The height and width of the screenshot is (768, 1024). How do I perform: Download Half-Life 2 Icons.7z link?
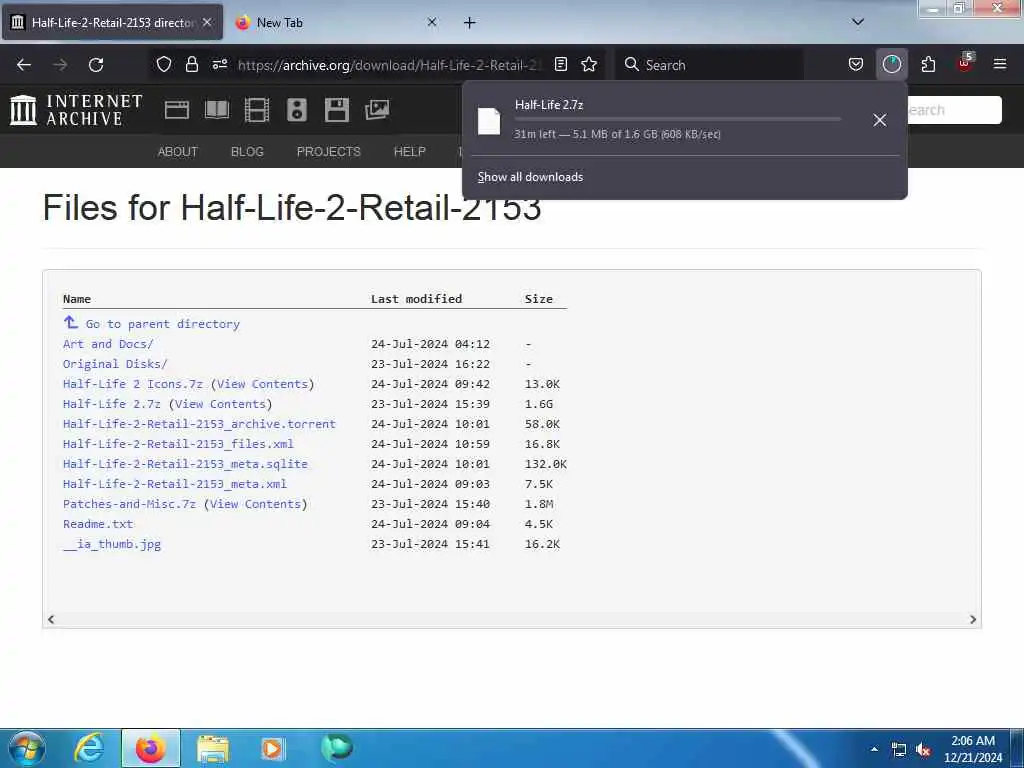point(133,384)
